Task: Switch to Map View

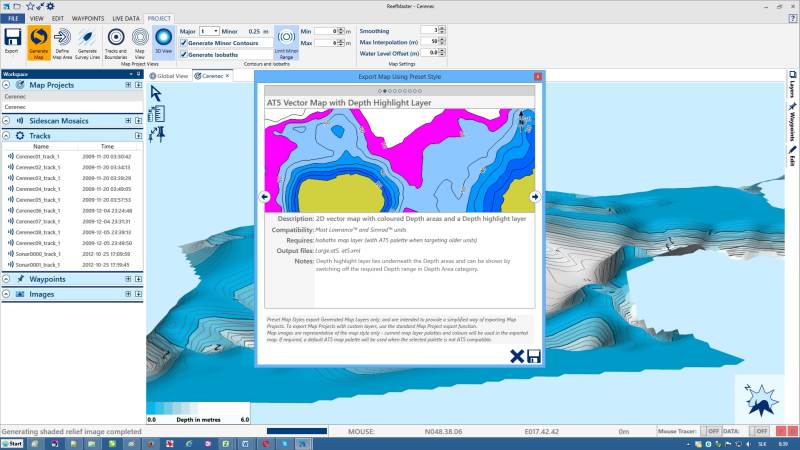Action: point(139,40)
